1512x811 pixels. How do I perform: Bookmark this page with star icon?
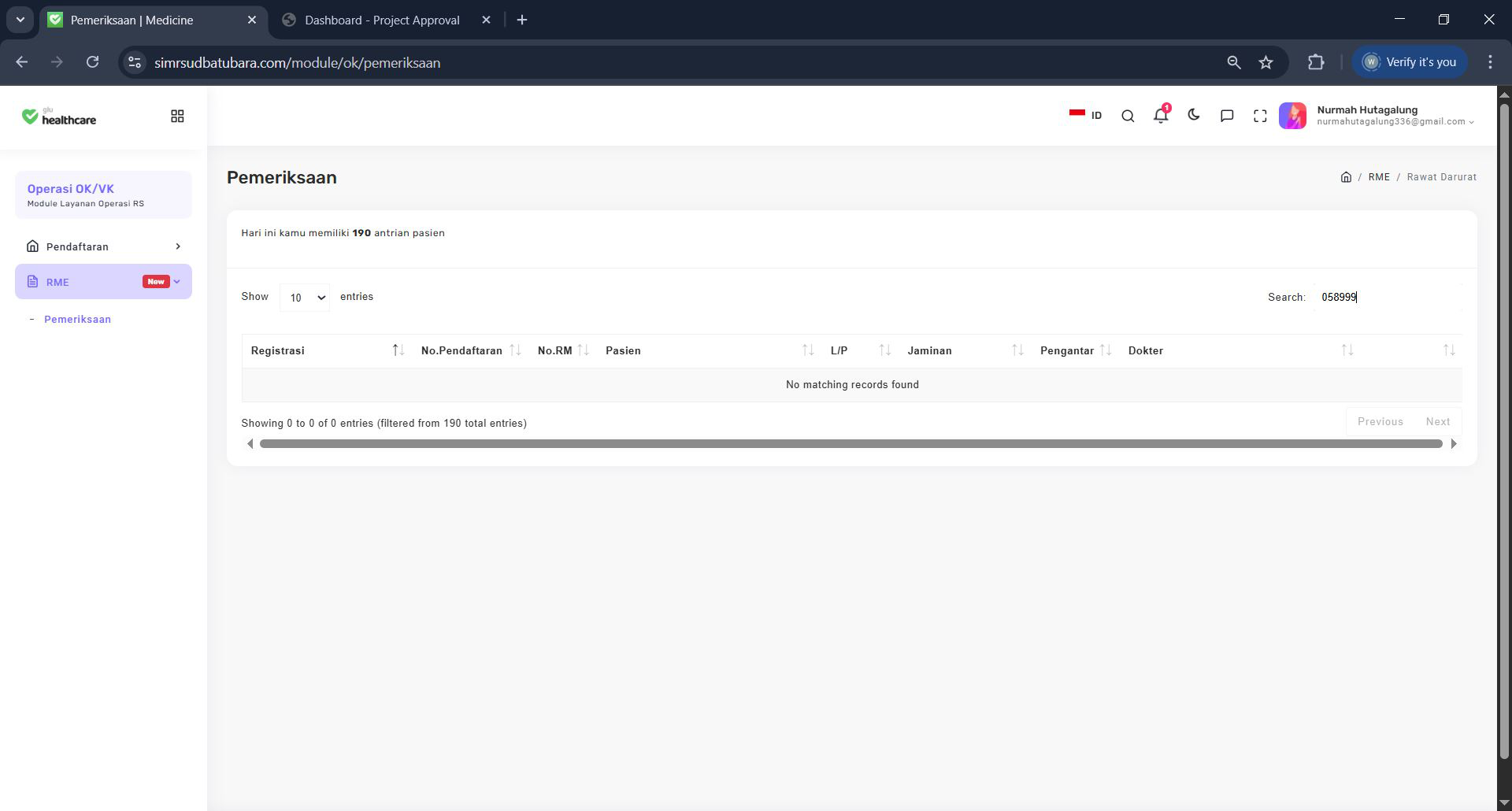click(1266, 62)
